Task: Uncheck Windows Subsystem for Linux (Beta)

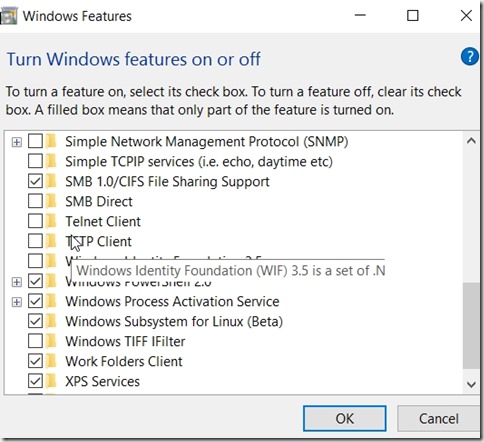Action: [x=35, y=321]
